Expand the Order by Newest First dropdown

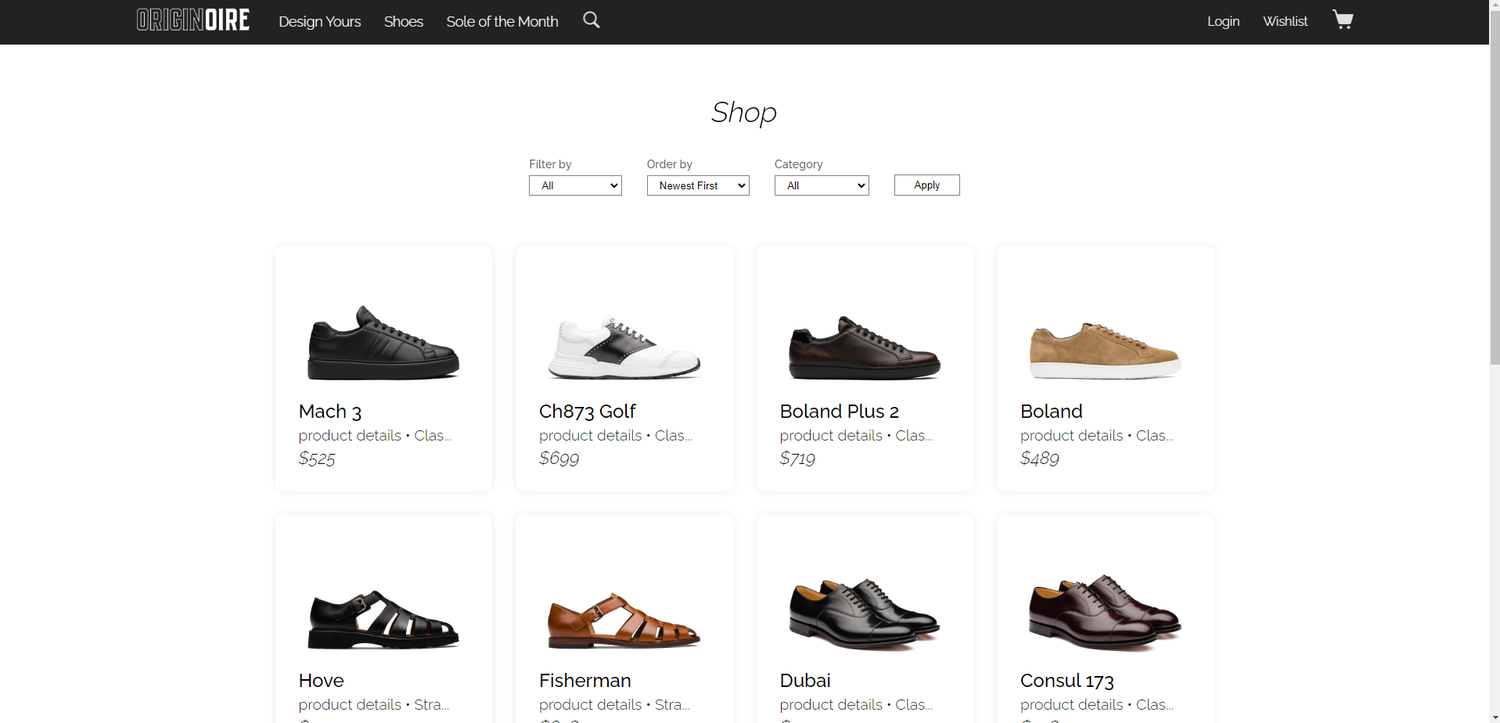698,185
